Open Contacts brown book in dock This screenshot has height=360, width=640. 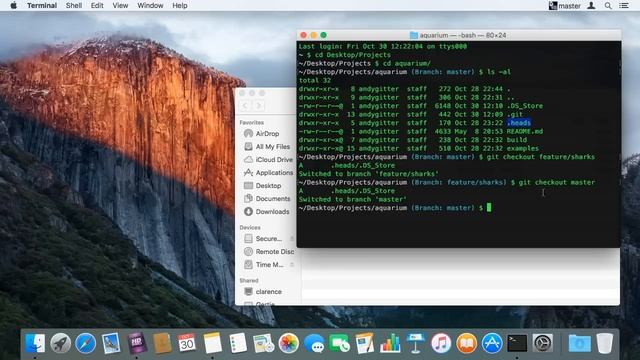162,343
